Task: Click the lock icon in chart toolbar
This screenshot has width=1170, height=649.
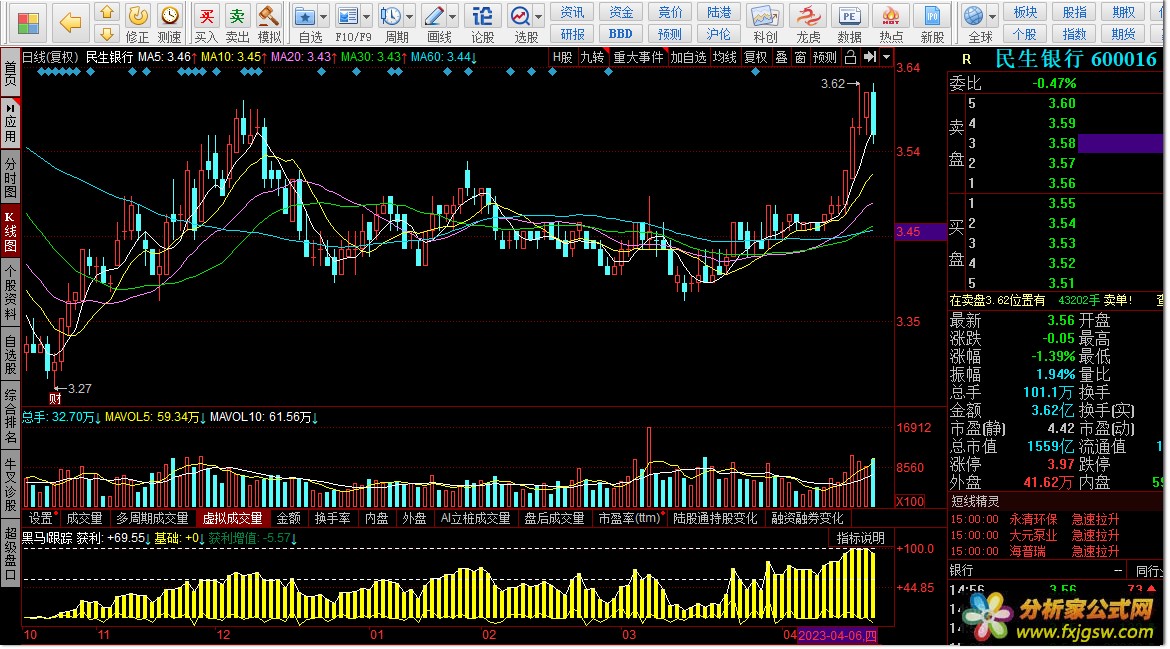Action: tap(851, 57)
